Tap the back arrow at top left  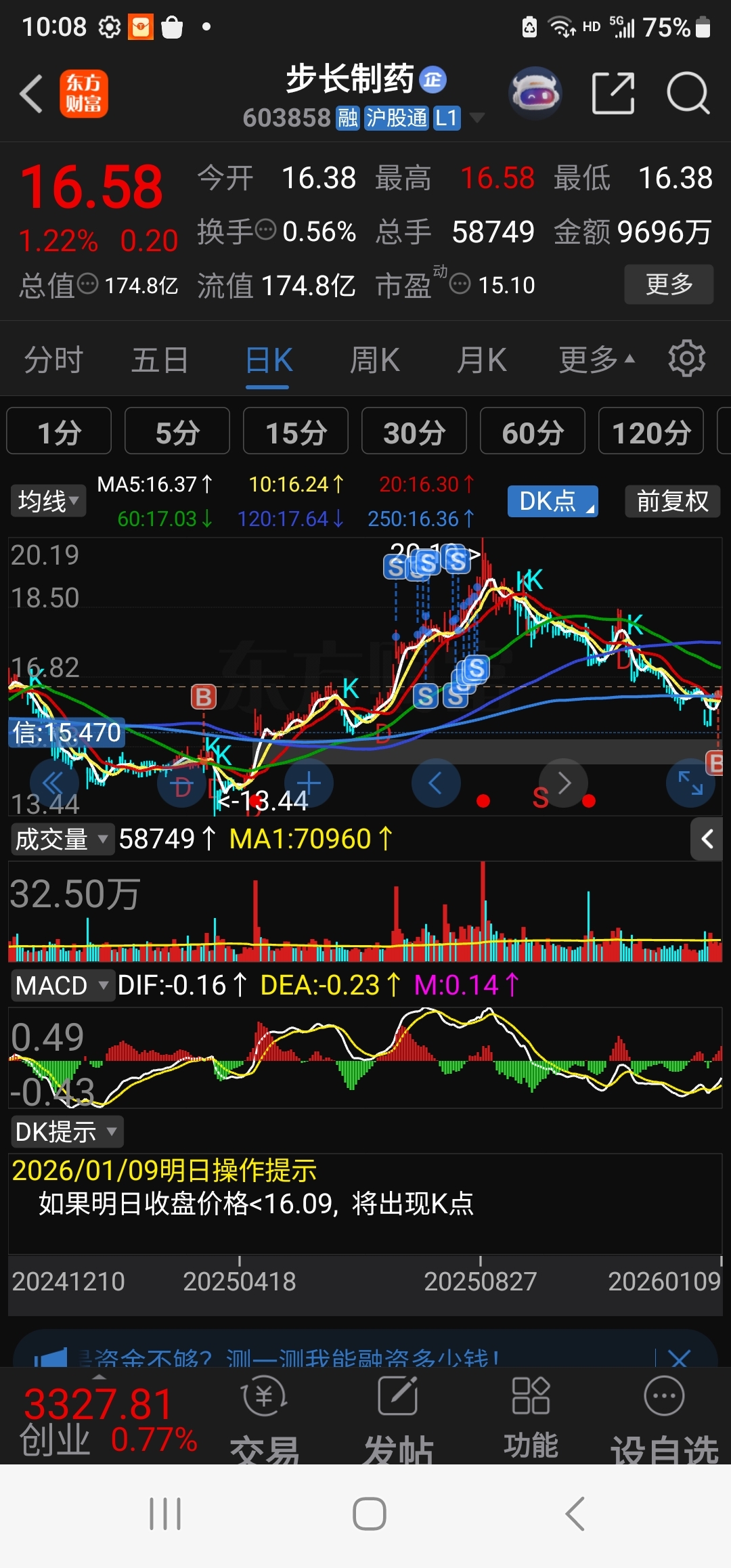point(32,93)
